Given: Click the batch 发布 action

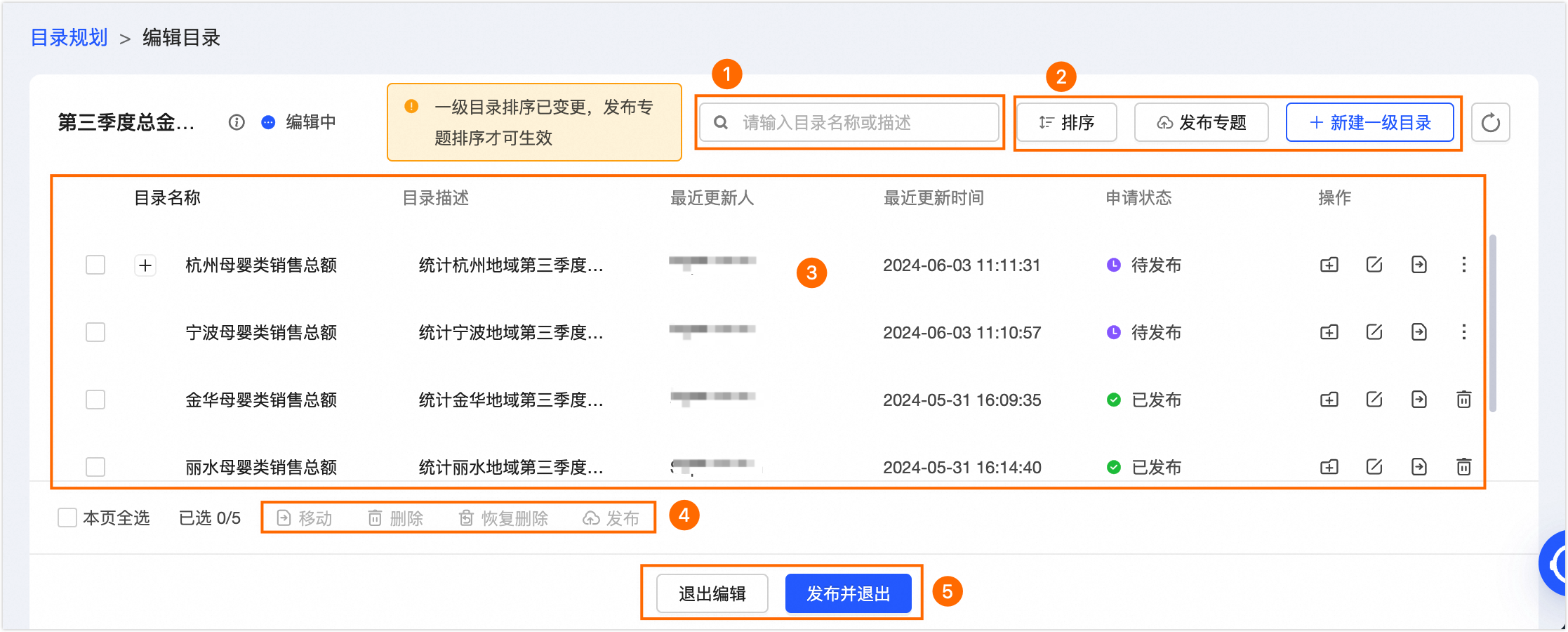Looking at the screenshot, I should coord(611,518).
